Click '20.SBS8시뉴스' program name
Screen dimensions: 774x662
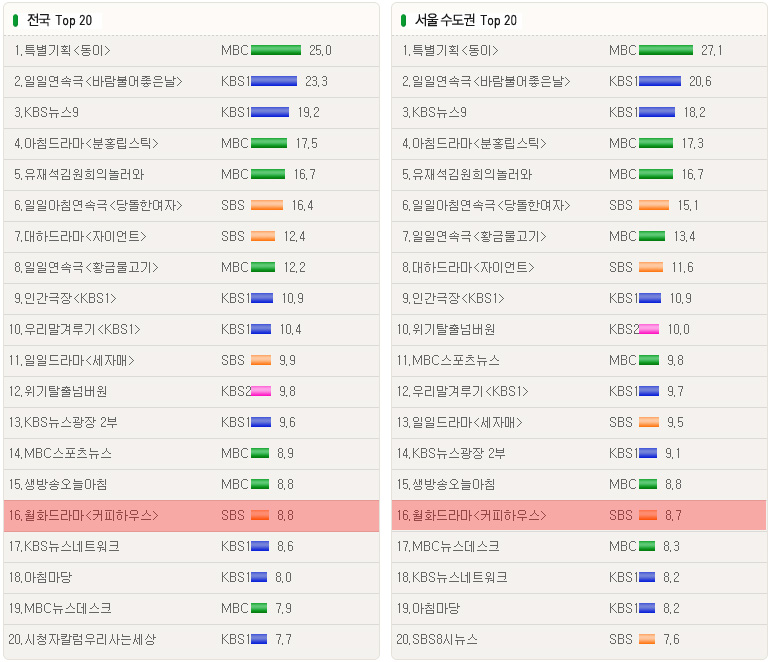pos(437,640)
